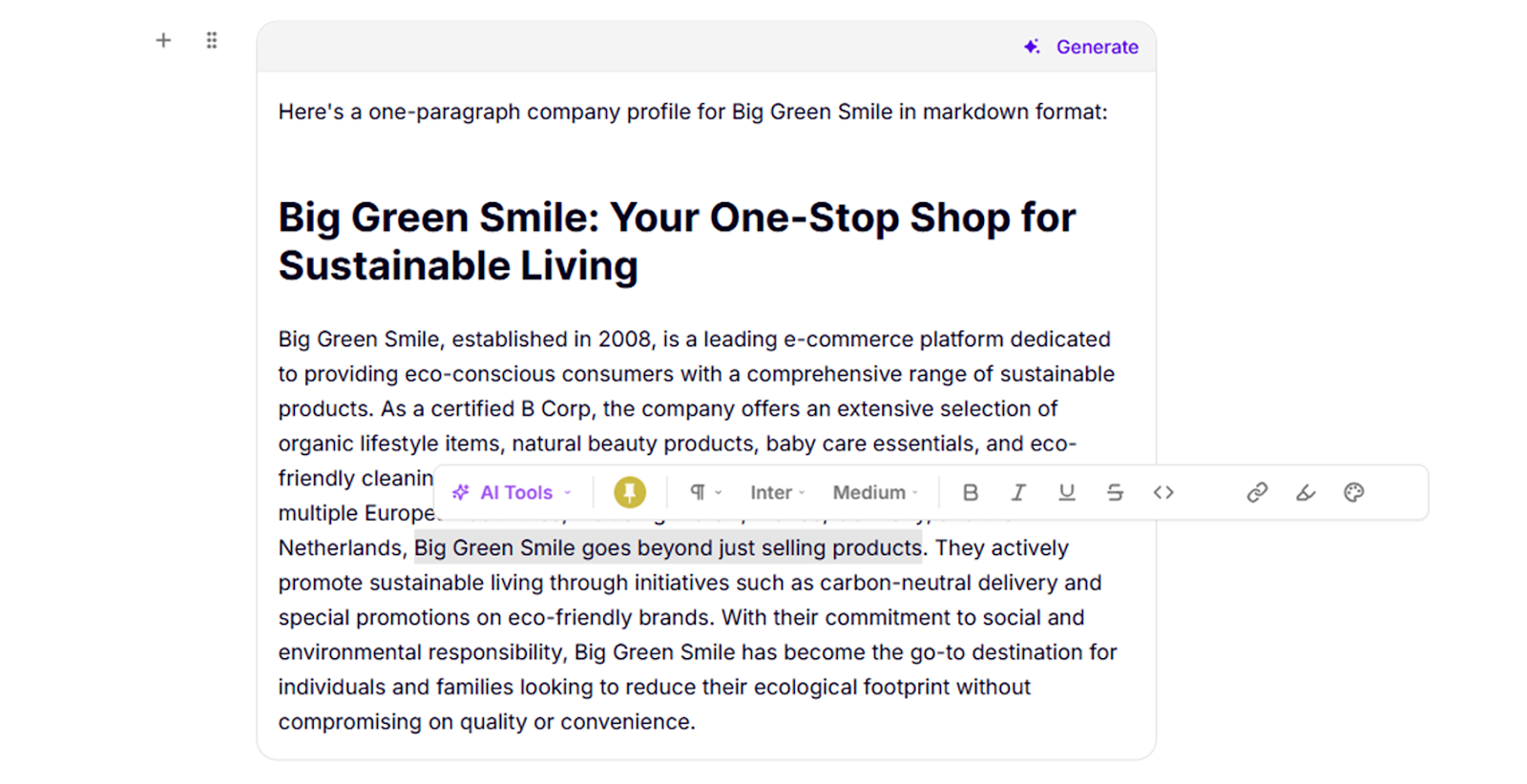Toggle italic formatting
This screenshot has height=784, width=1527.
coord(1018,492)
